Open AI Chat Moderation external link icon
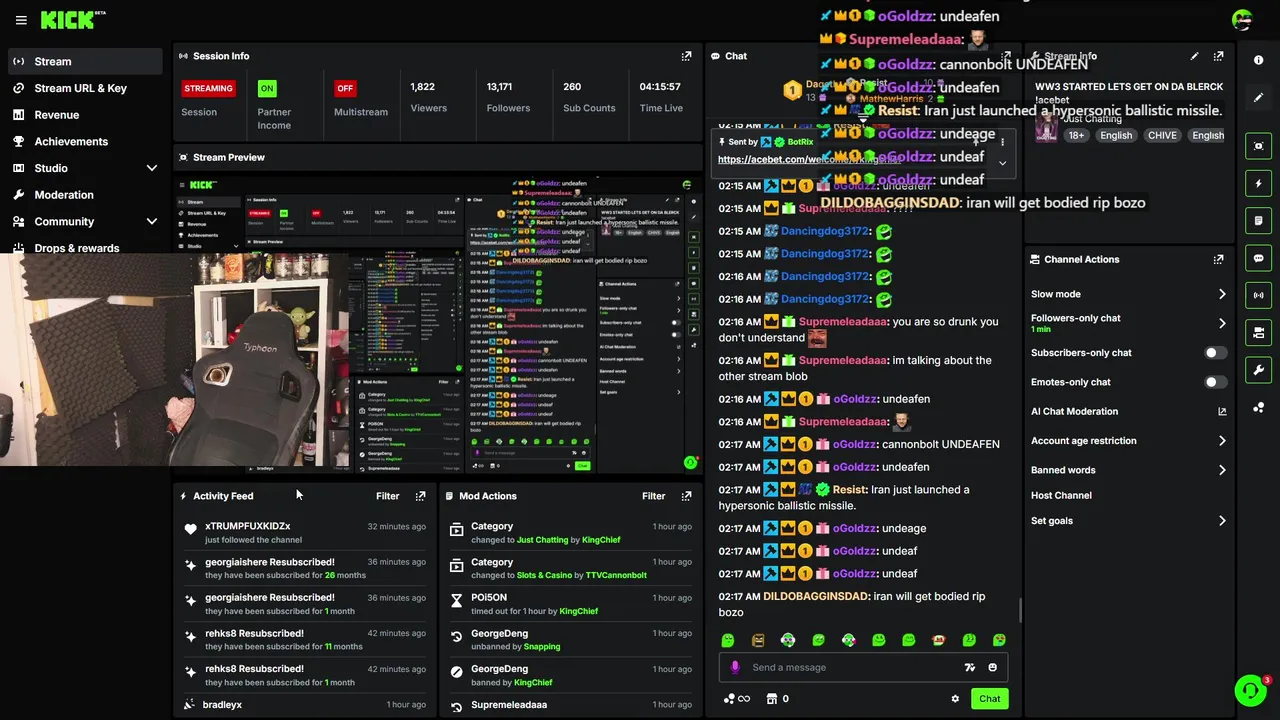 [x=1221, y=411]
